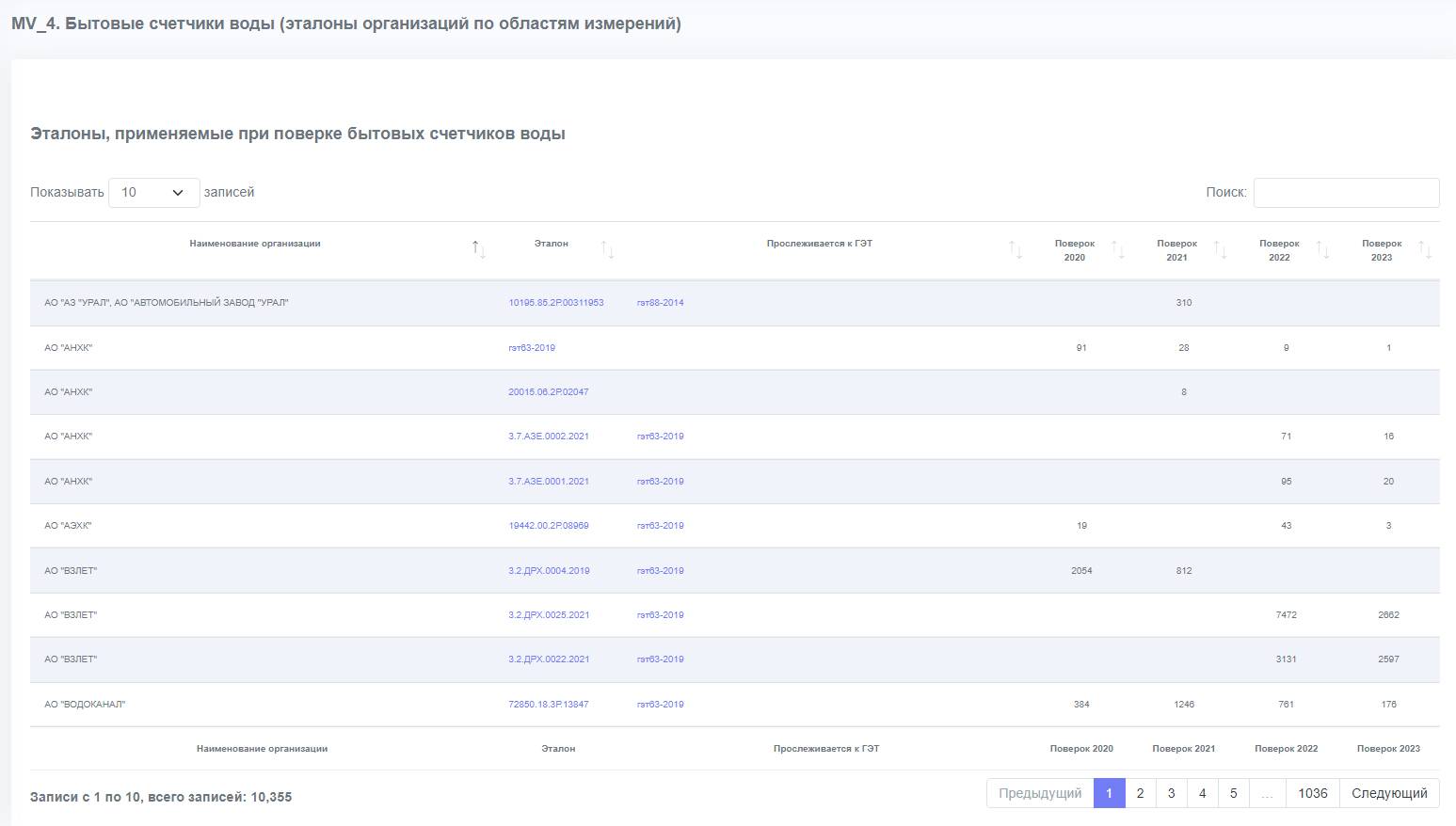Open the records-per-page dropdown showing 10
The width and height of the screenshot is (1456, 826).
(154, 192)
